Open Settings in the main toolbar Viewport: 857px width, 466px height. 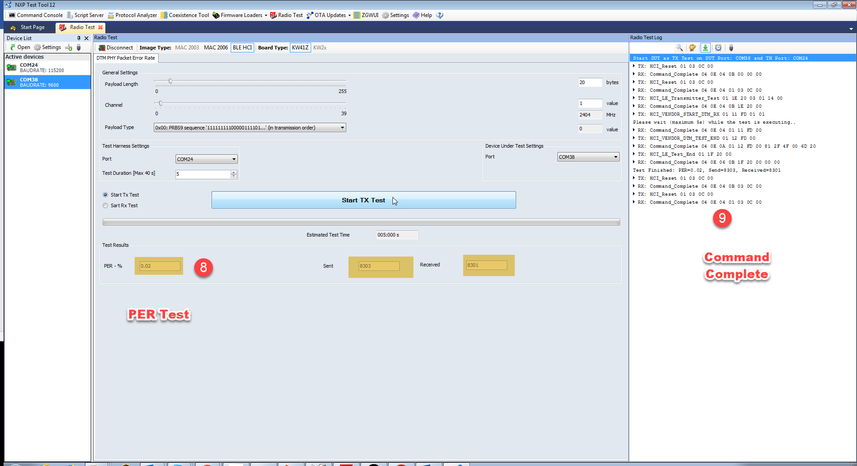tap(395, 15)
